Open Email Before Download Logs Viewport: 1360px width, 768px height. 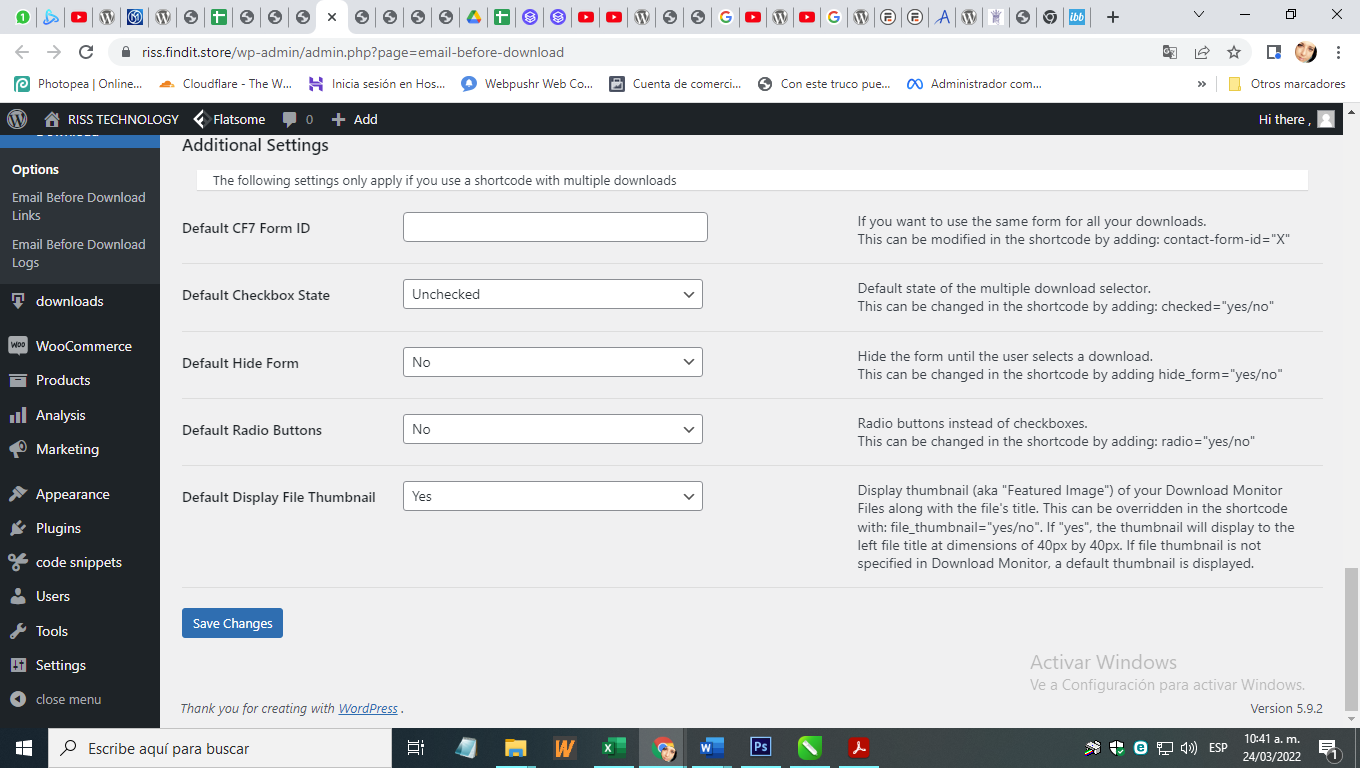click(x=79, y=253)
